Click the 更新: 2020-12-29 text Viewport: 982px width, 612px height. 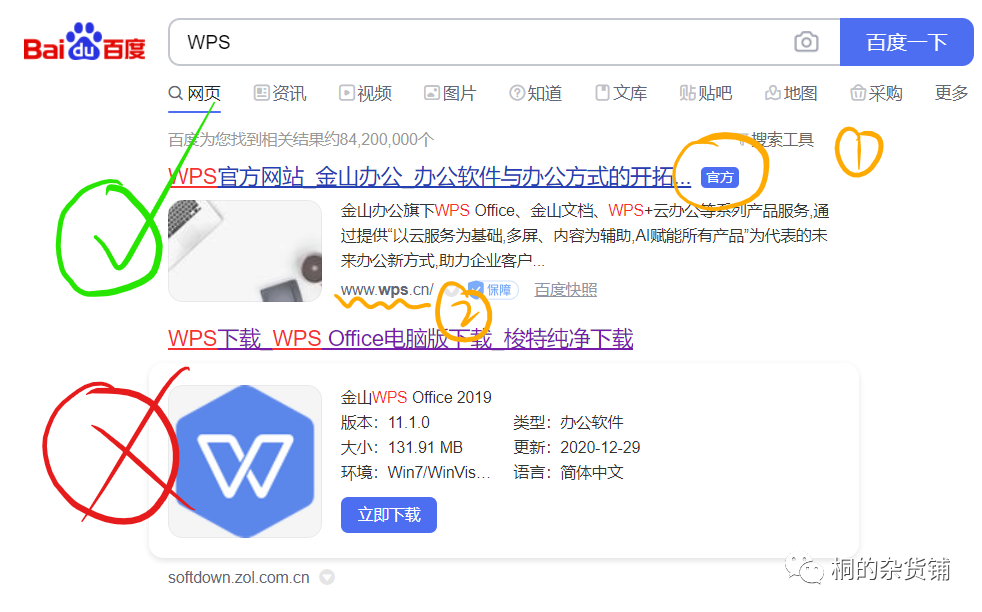coord(577,447)
